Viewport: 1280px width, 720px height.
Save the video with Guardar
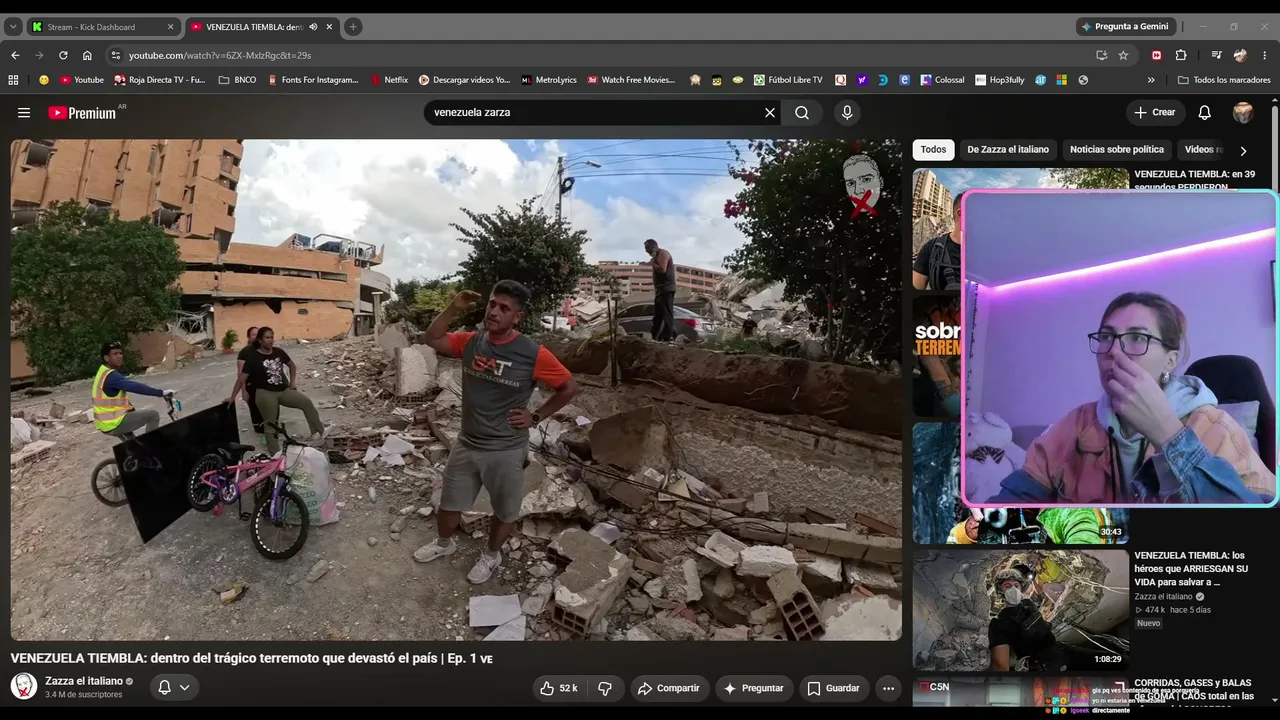833,688
